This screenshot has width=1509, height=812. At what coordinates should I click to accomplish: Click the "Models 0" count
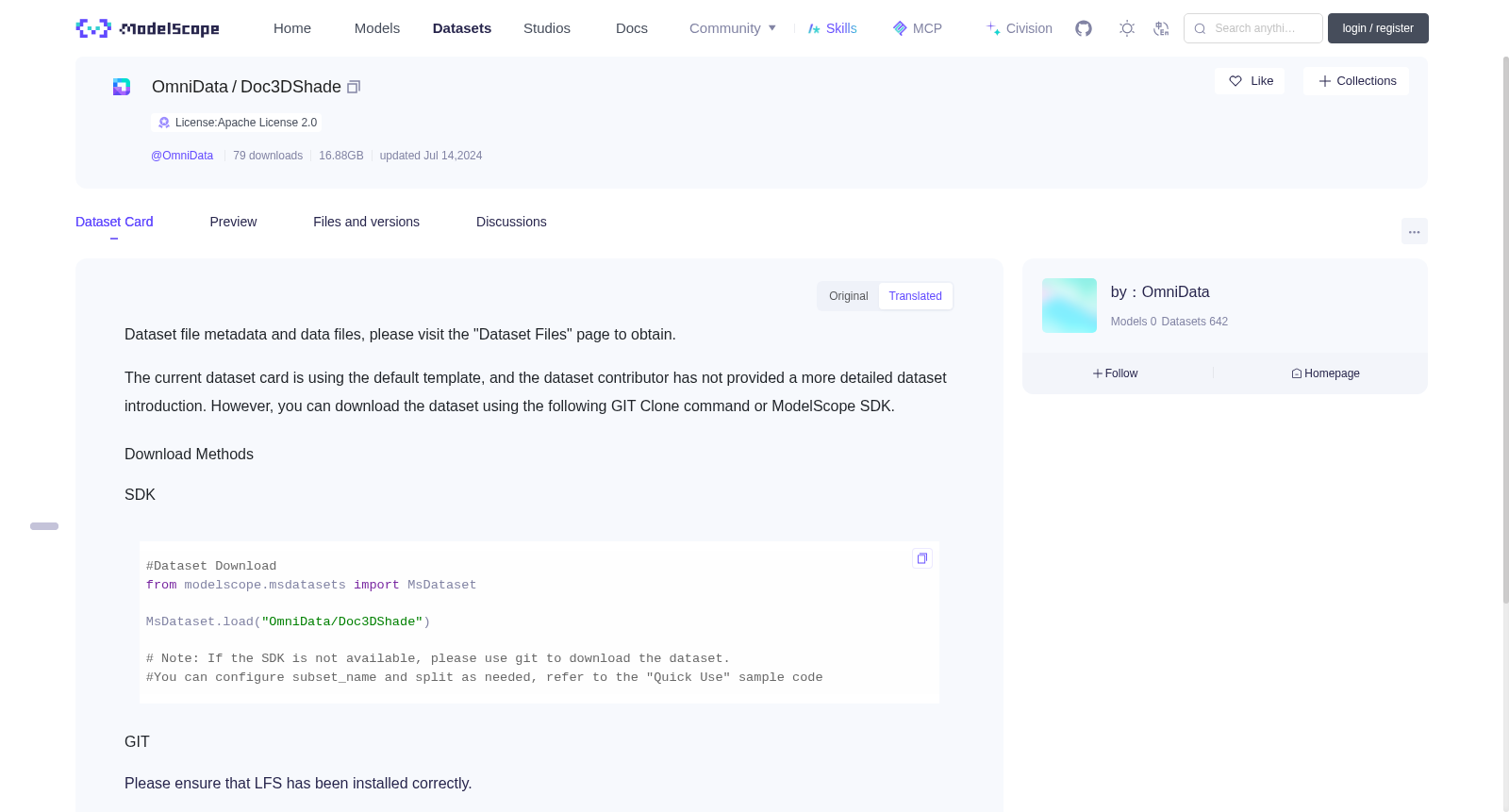click(1134, 322)
